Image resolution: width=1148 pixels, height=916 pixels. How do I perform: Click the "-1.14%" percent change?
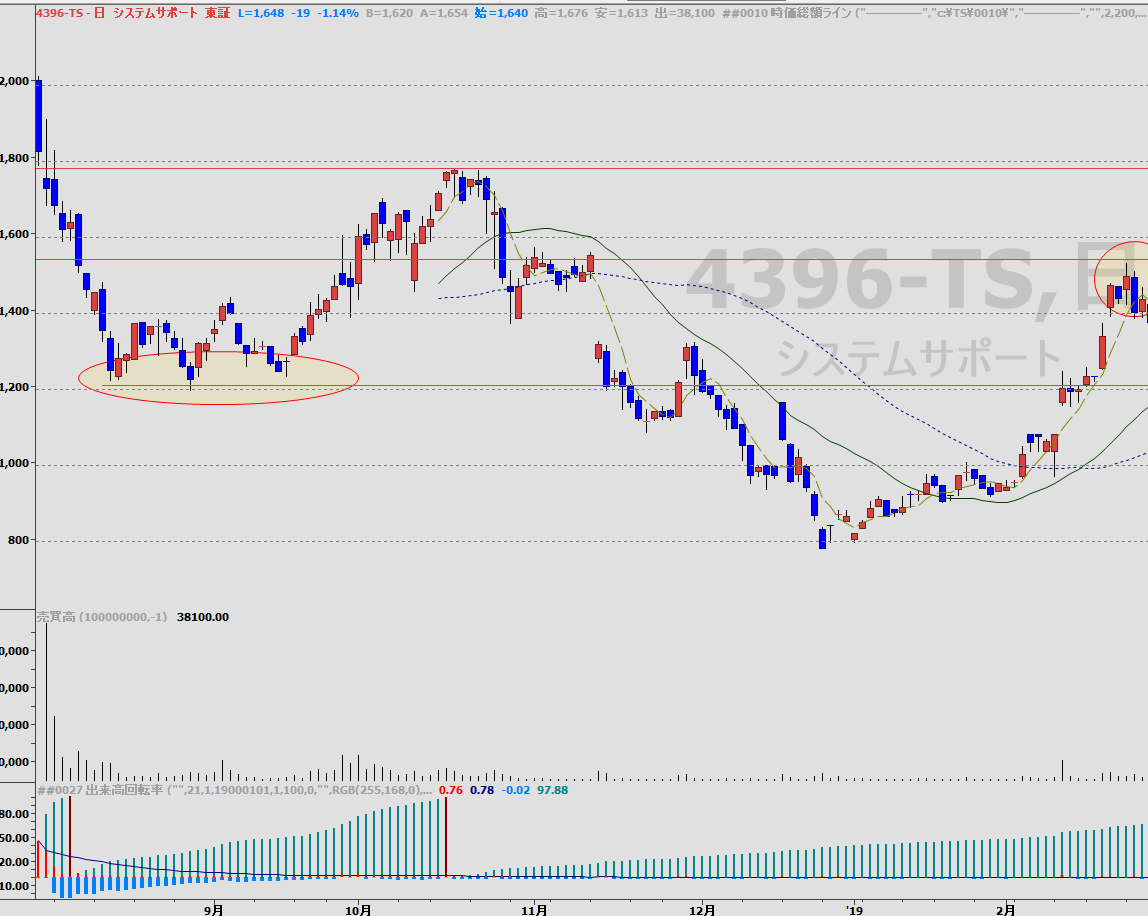tap(338, 13)
